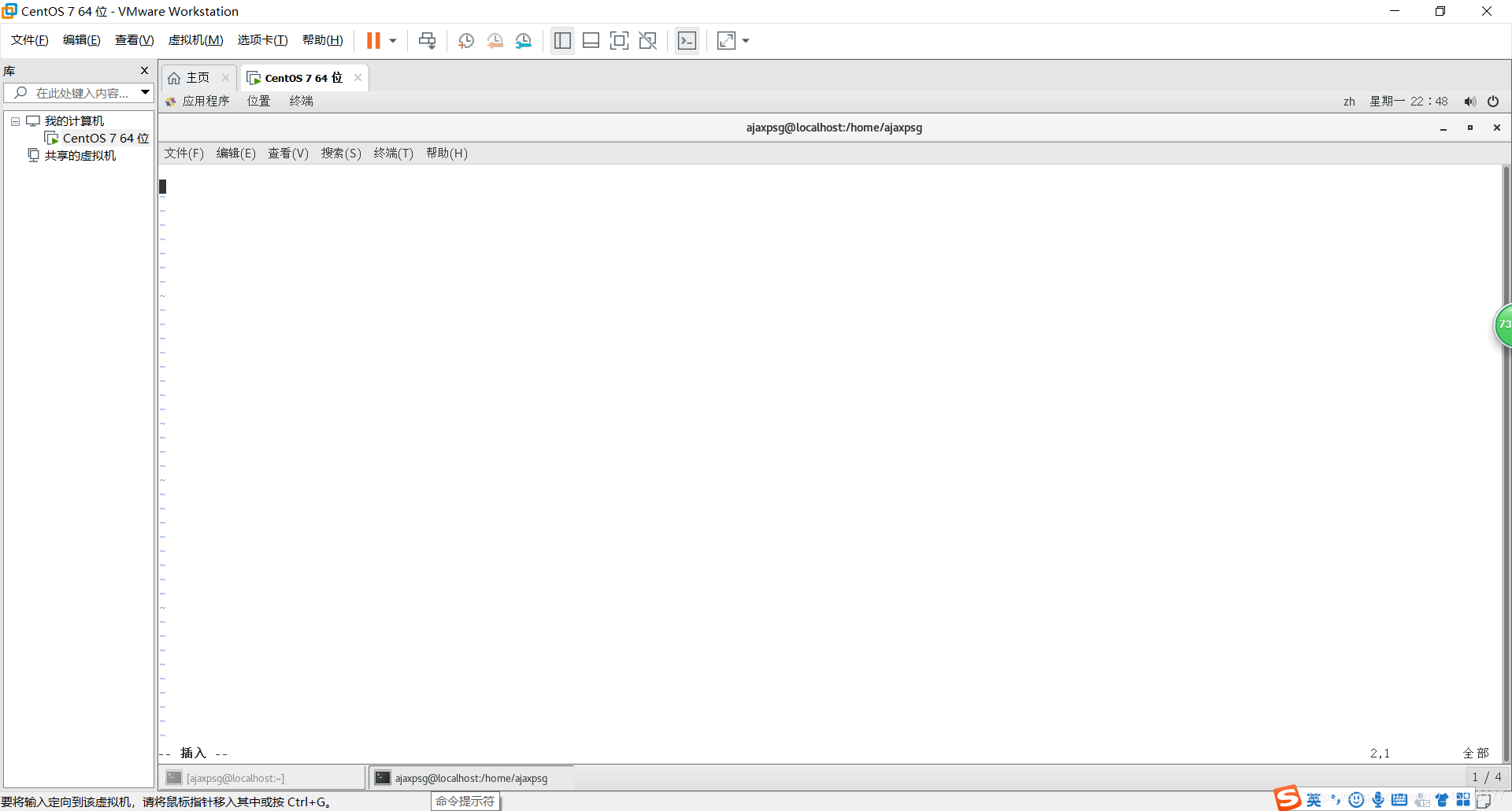This screenshot has width=1512, height=811.
Task: Enter full screen mode
Action: pyautogui.click(x=619, y=40)
